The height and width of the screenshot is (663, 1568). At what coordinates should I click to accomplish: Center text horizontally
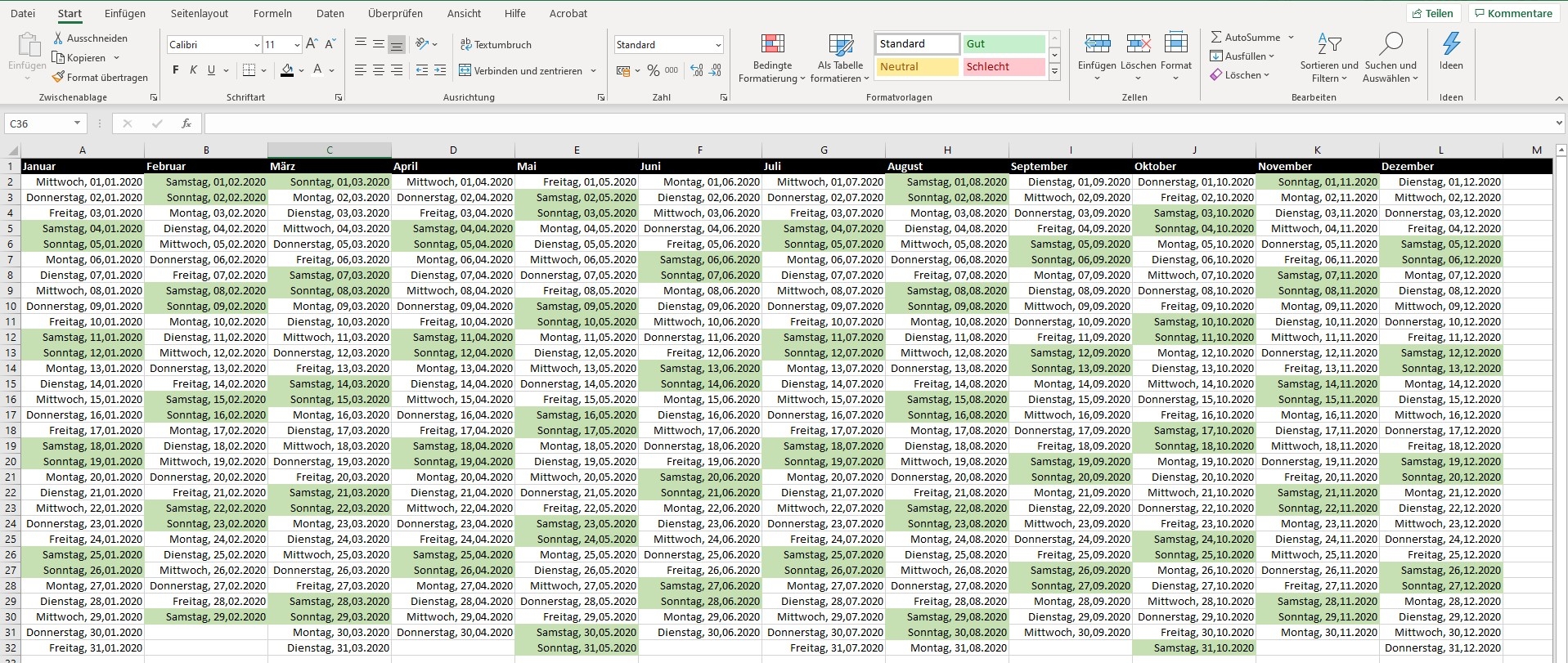point(379,70)
